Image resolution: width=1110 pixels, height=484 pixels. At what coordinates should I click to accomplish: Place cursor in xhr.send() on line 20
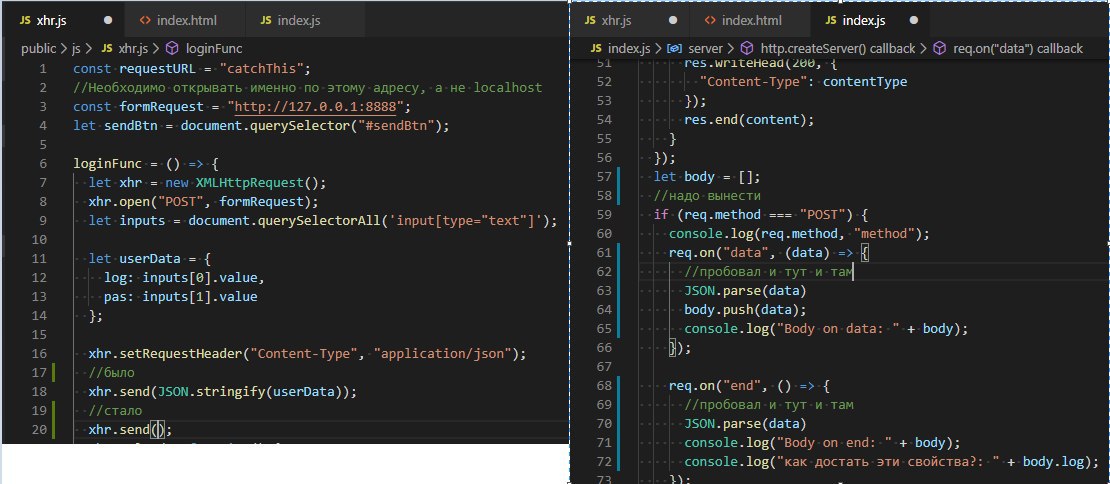(157, 430)
